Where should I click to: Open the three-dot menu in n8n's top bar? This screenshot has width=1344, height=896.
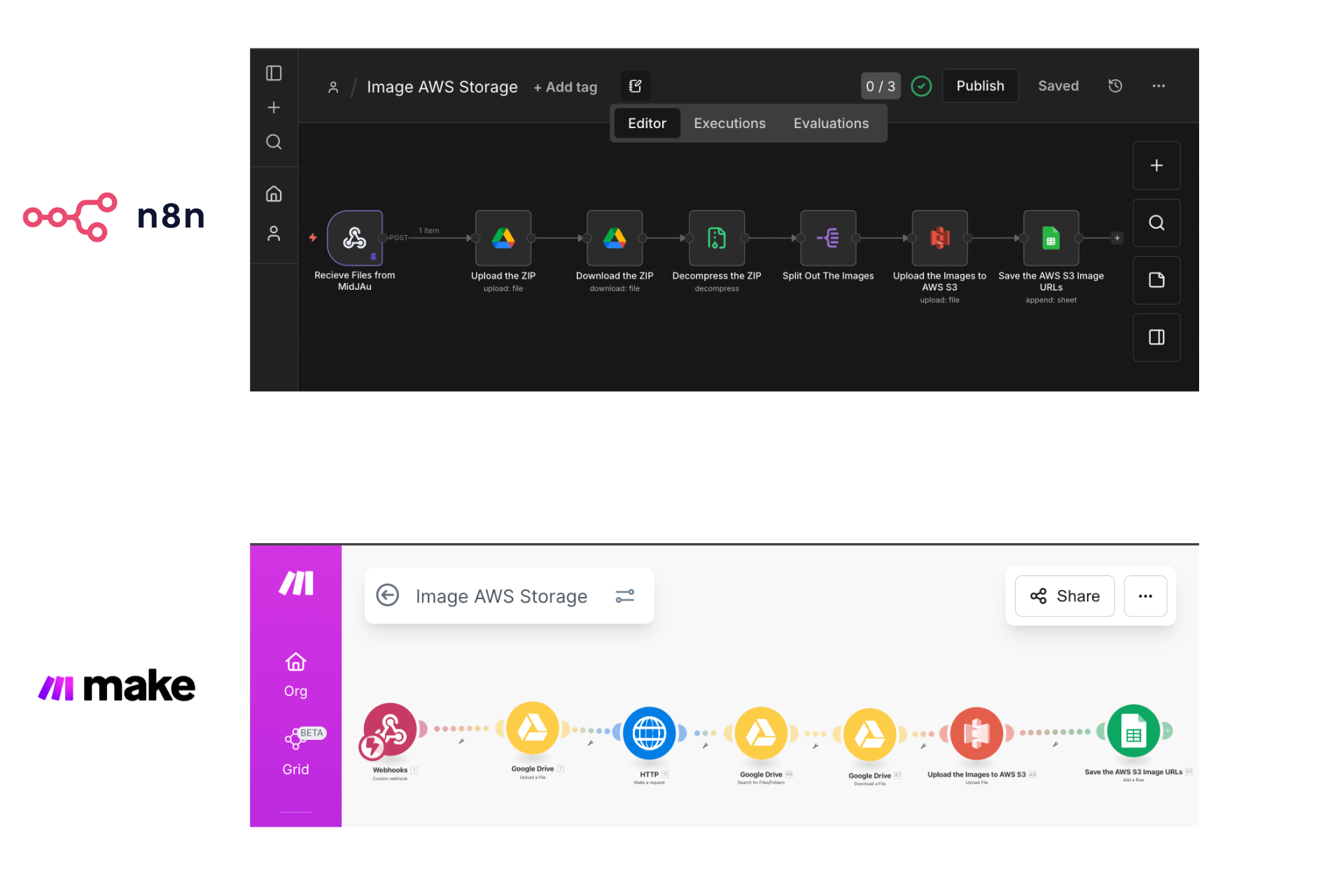pyautogui.click(x=1158, y=85)
